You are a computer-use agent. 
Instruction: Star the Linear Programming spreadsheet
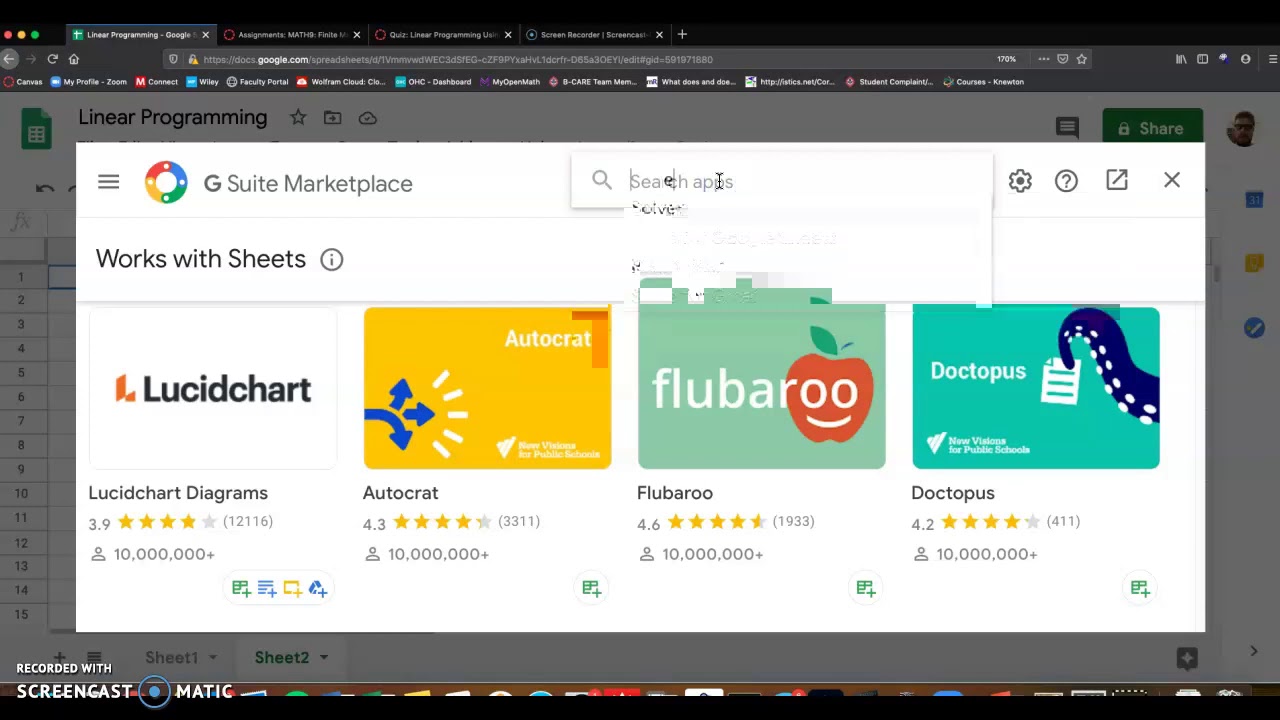pos(298,118)
